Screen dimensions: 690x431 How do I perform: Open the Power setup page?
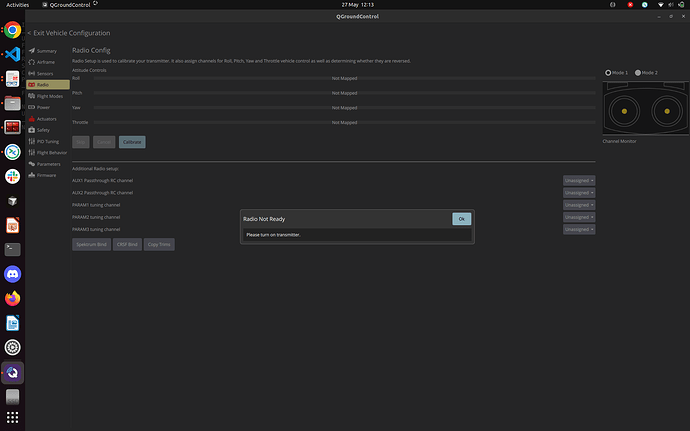pos(48,107)
